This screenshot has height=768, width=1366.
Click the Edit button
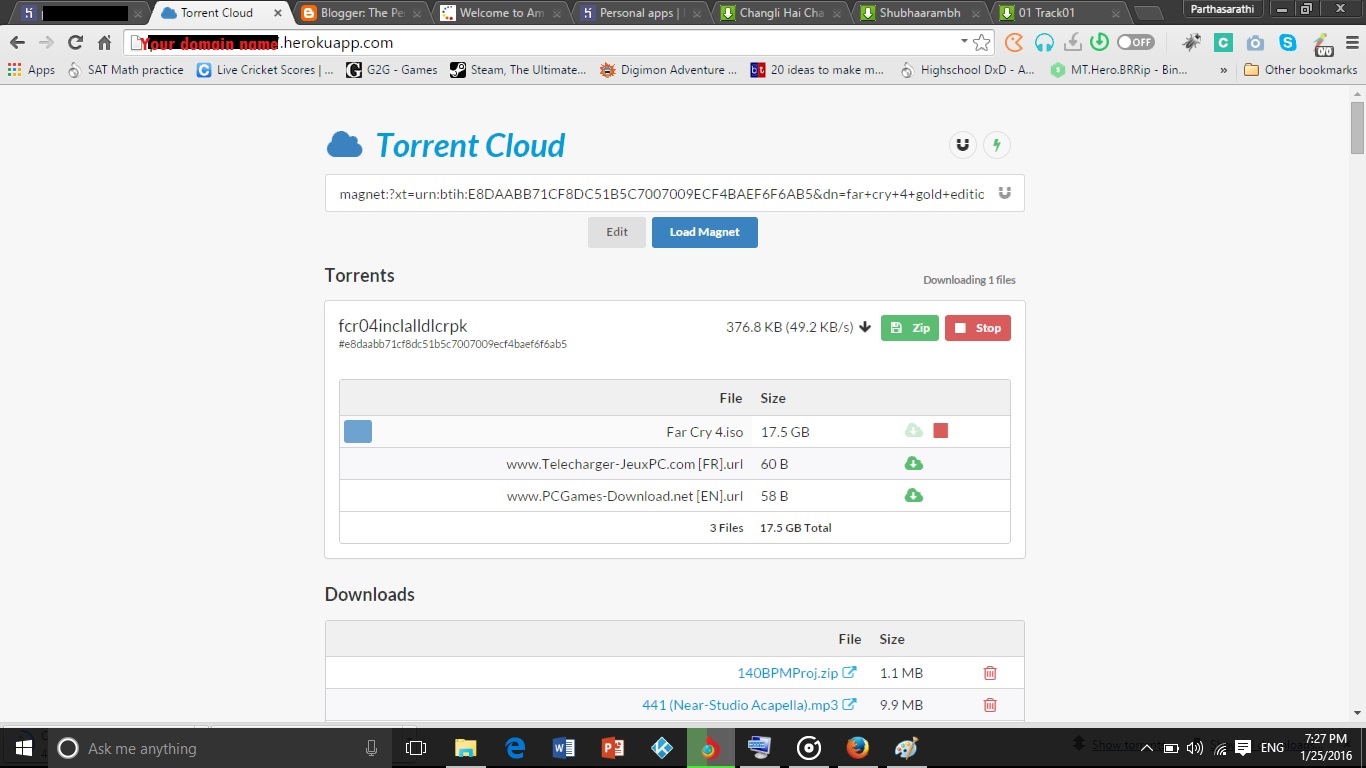[x=617, y=232]
